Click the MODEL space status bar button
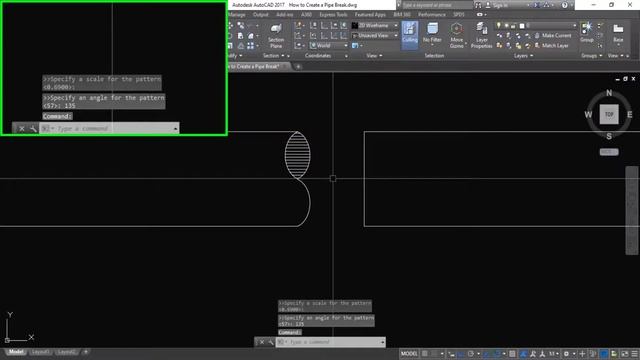 click(x=409, y=354)
